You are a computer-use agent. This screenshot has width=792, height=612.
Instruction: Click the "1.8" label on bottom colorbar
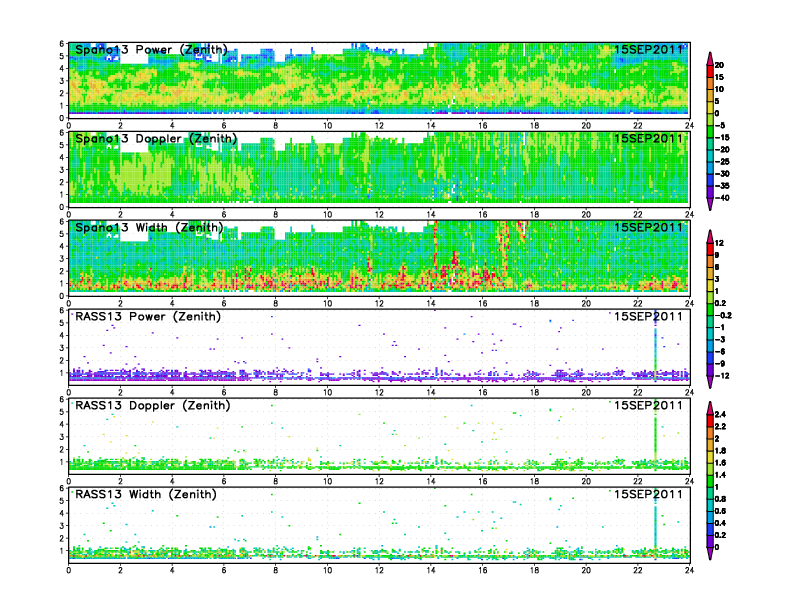720,451
